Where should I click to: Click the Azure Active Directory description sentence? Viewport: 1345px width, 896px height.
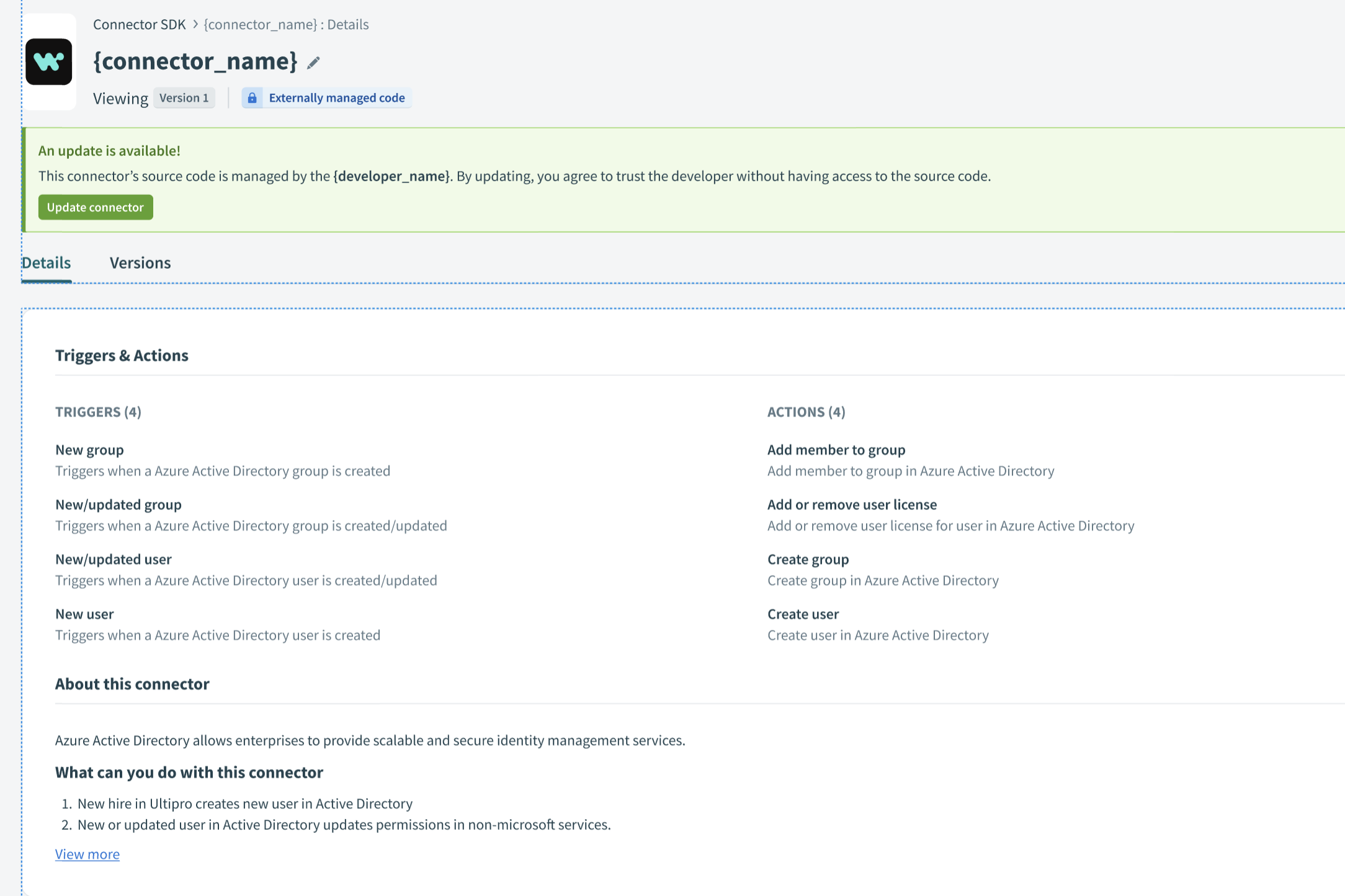[x=370, y=740]
